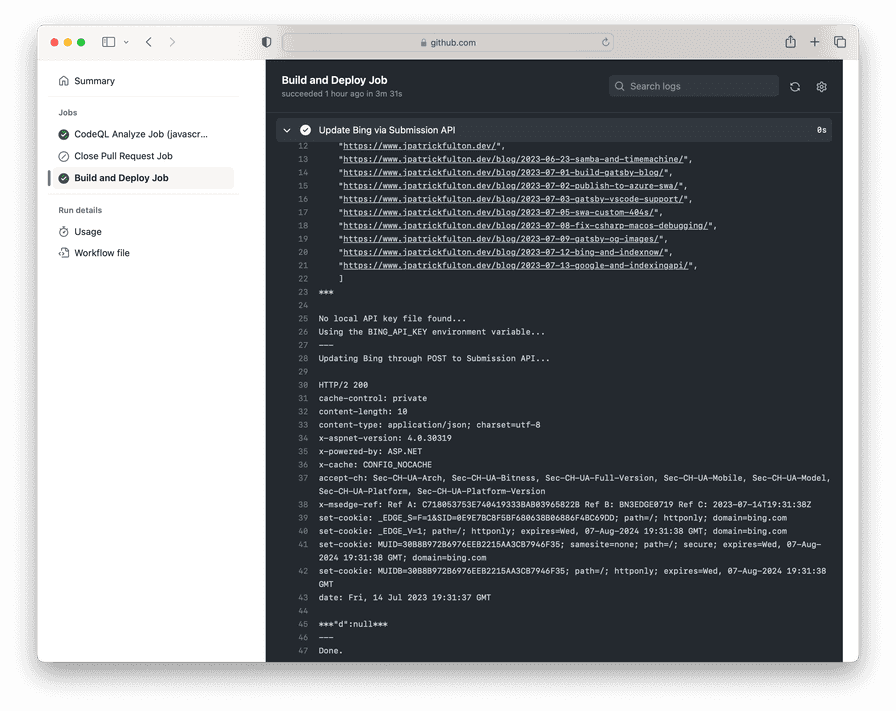
Task: Open the sidebar dropdown chevron in Safari toolbar
Action: tap(124, 42)
